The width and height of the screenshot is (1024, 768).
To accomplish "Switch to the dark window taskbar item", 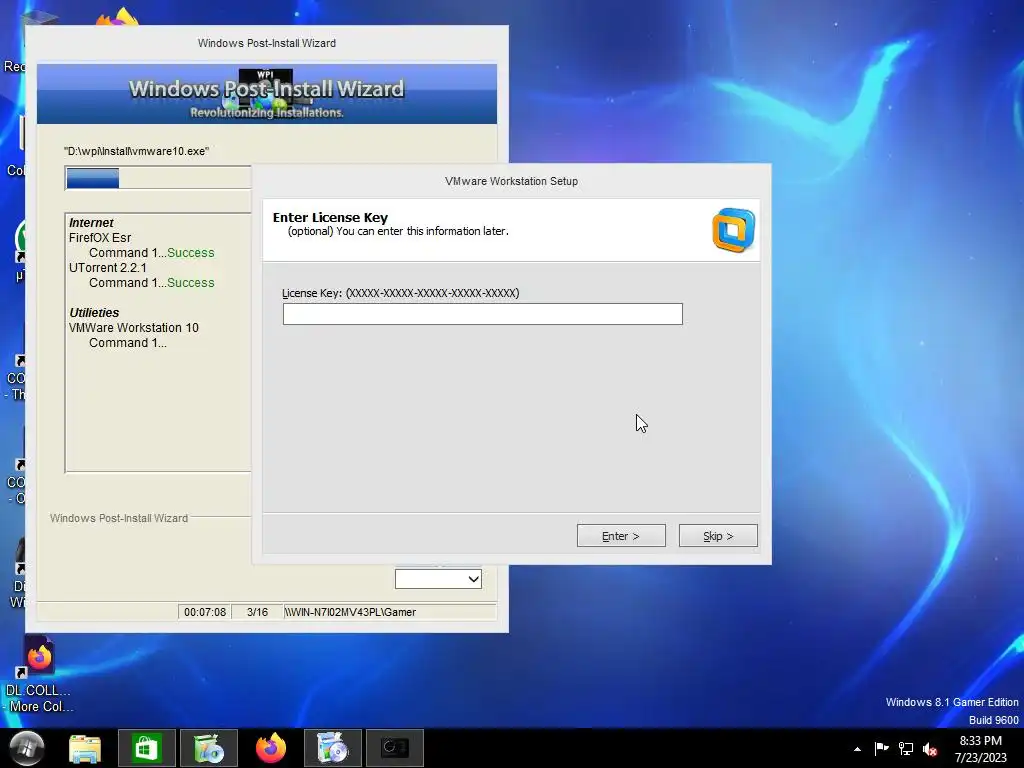I will pyautogui.click(x=394, y=748).
